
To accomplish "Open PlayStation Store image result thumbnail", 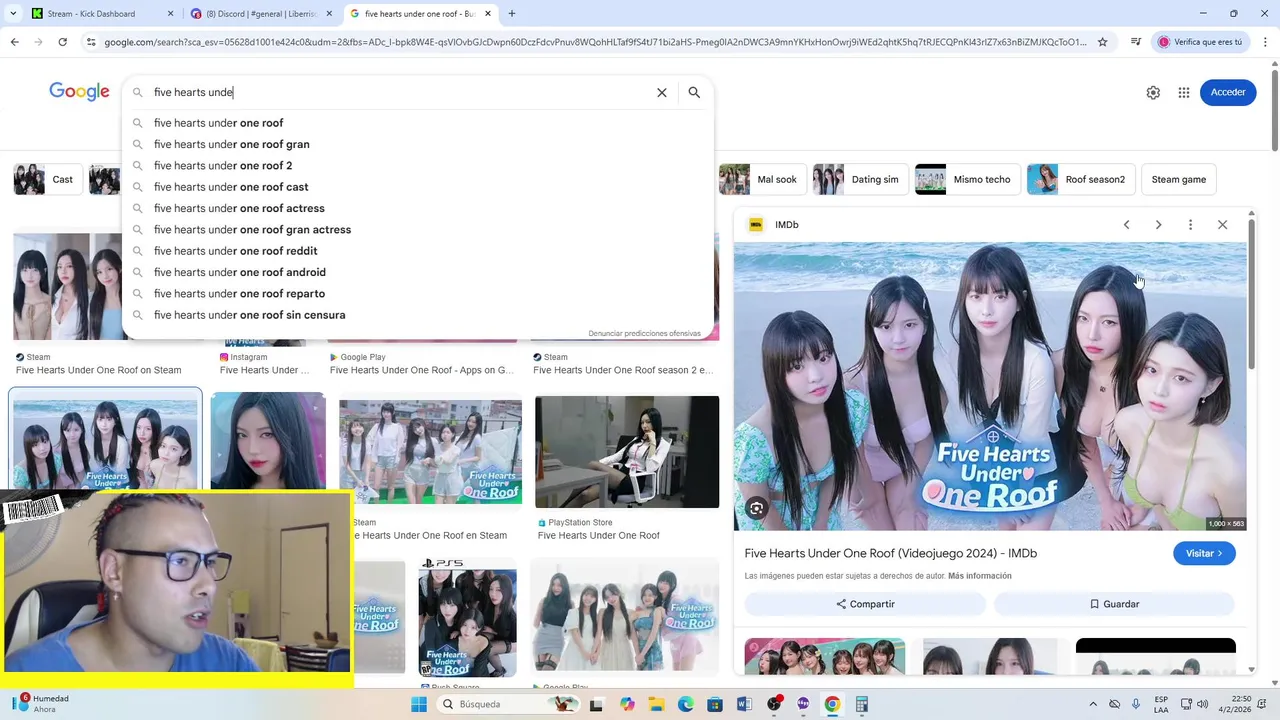I will click(x=627, y=452).
